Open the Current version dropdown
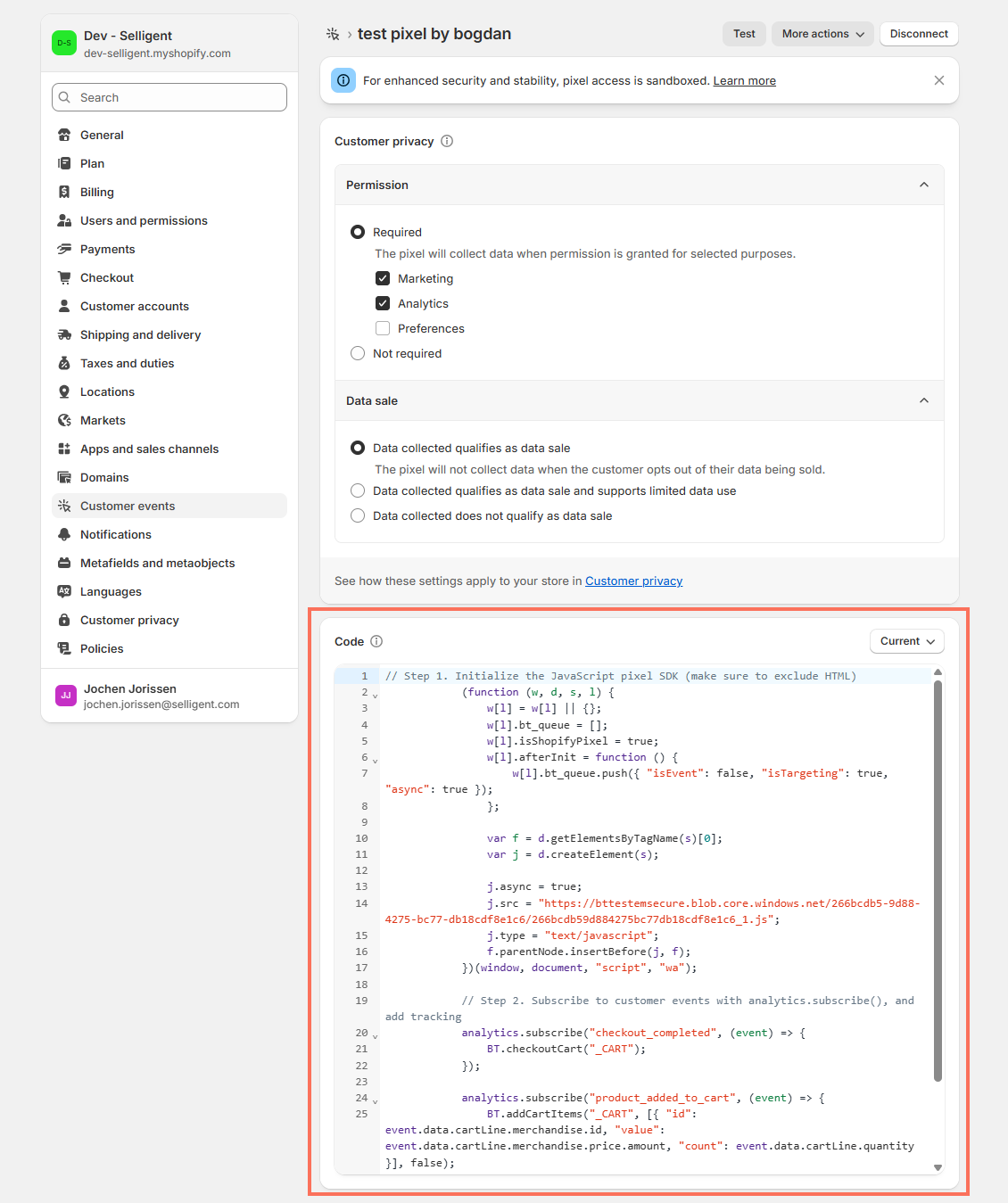This screenshot has height=1203, width=1008. 906,641
